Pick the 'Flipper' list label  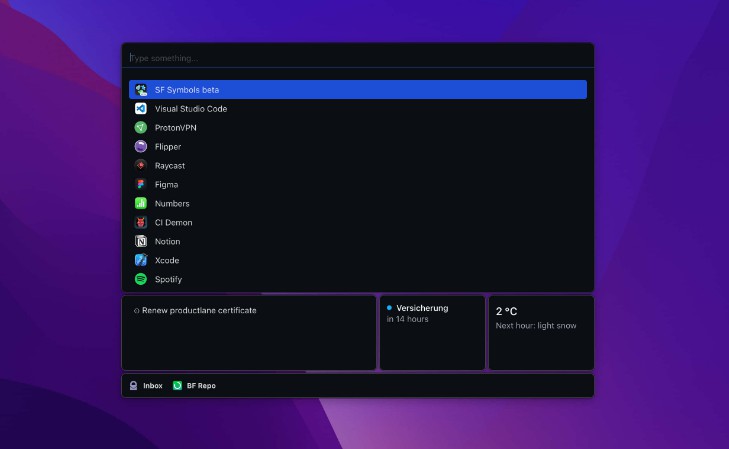pyautogui.click(x=168, y=147)
